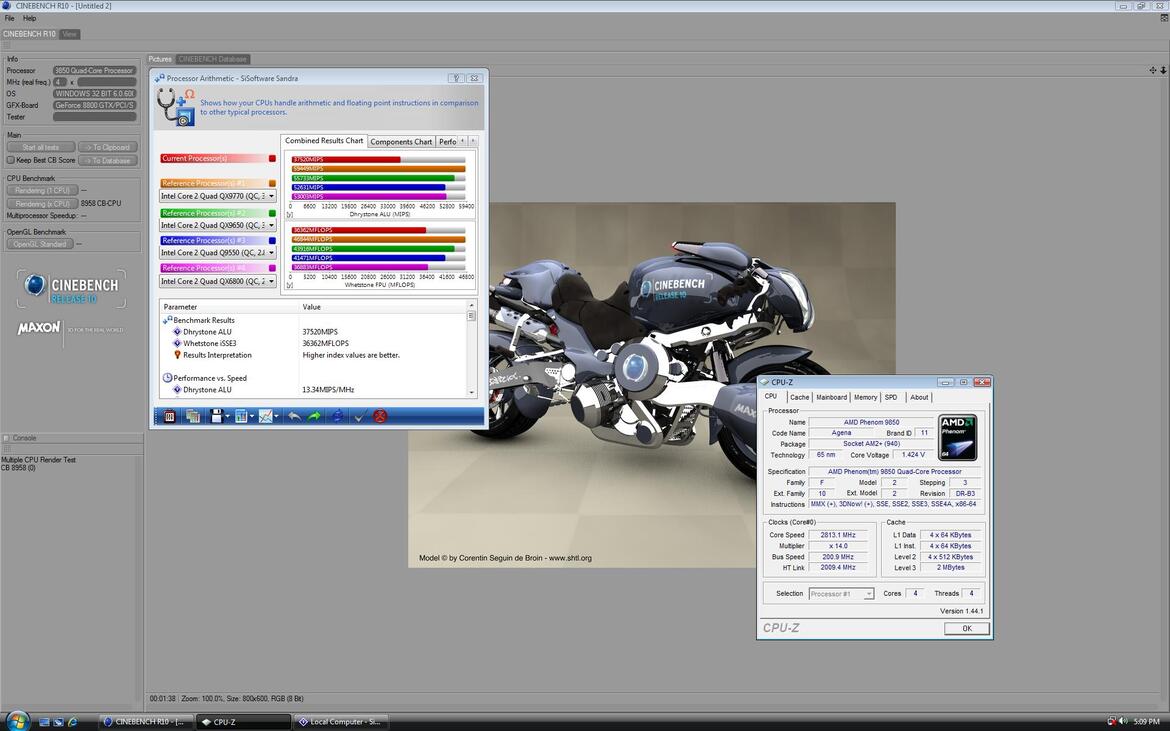Open the File menu in Cinebench
Screen dimensions: 1170x731
click(10, 18)
